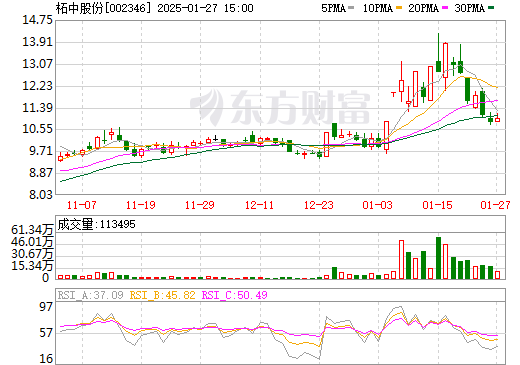Click the 01-03 date axis label
The image size is (520, 365).
(378, 205)
